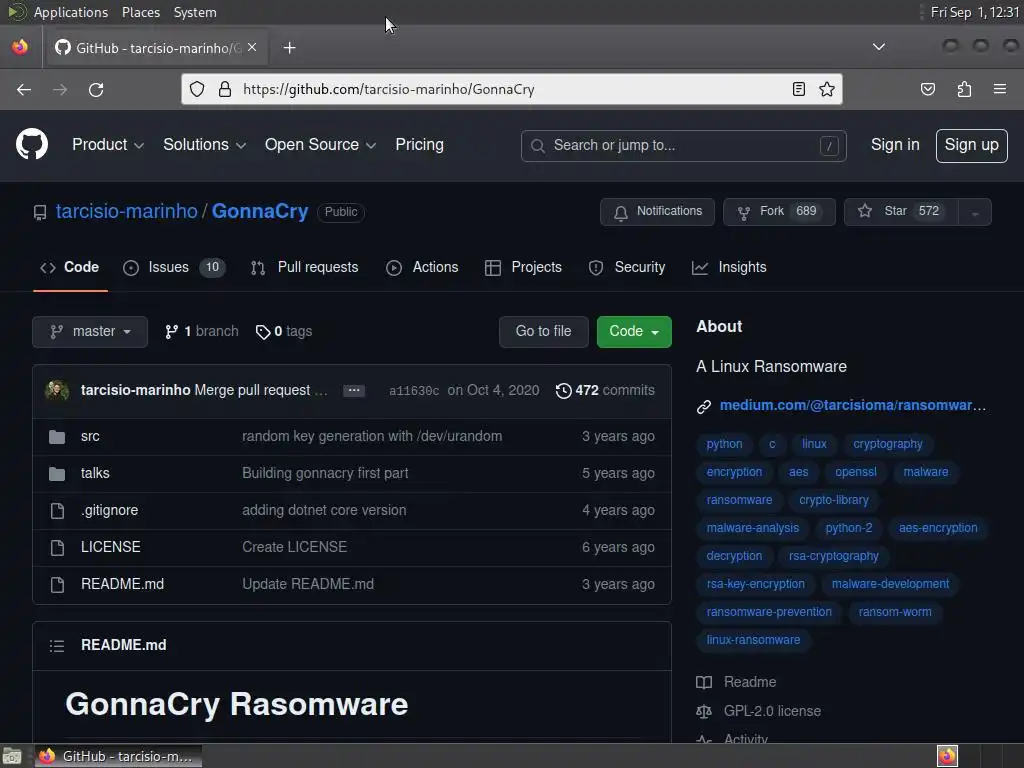Click the a11630c commit hash
This screenshot has height=768, width=1024.
pos(414,391)
